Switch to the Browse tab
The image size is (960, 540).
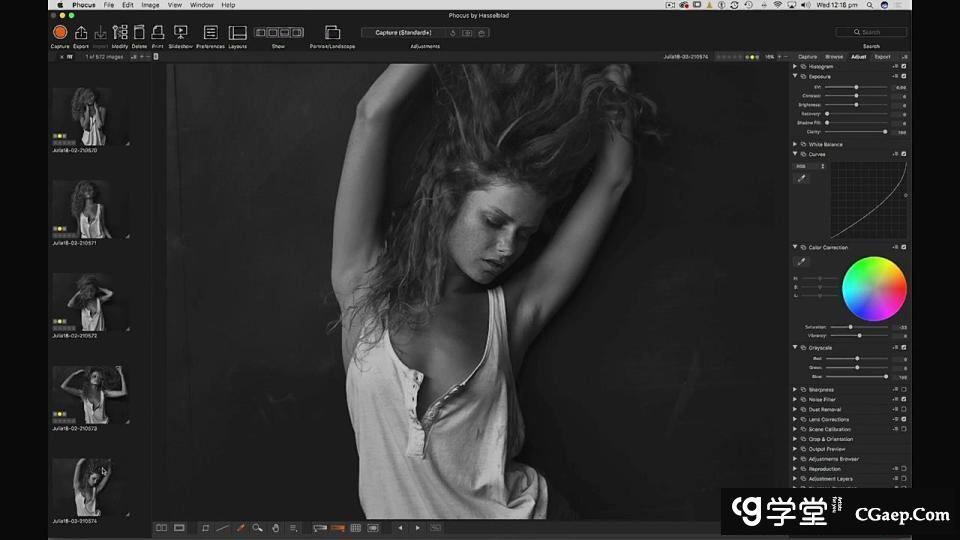pos(834,57)
